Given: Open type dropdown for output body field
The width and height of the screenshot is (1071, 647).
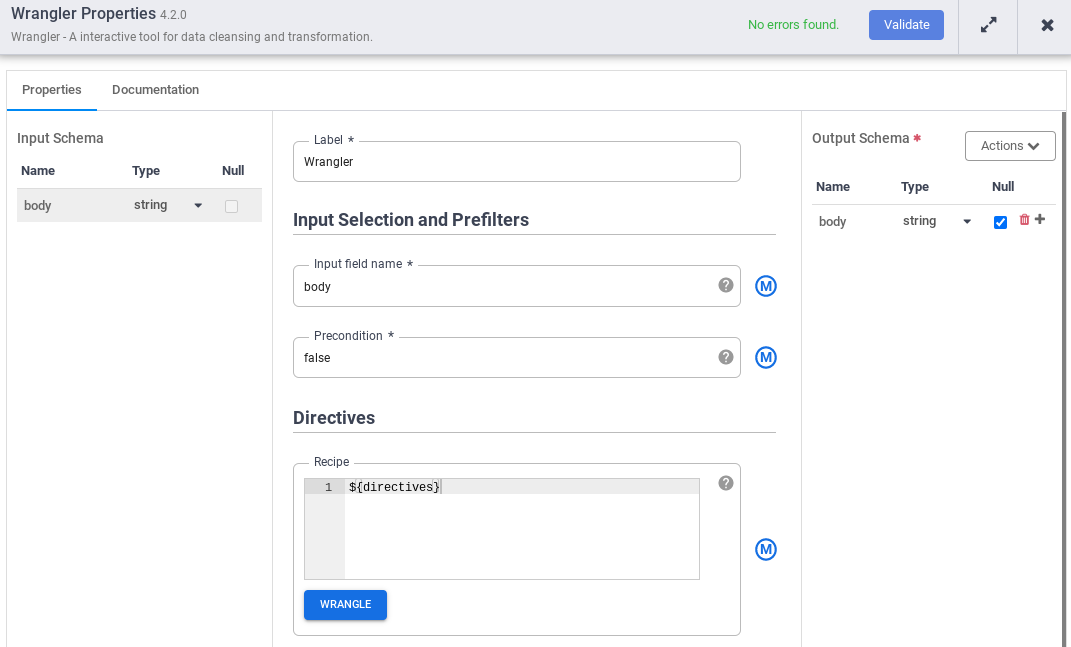Looking at the screenshot, I should point(967,222).
